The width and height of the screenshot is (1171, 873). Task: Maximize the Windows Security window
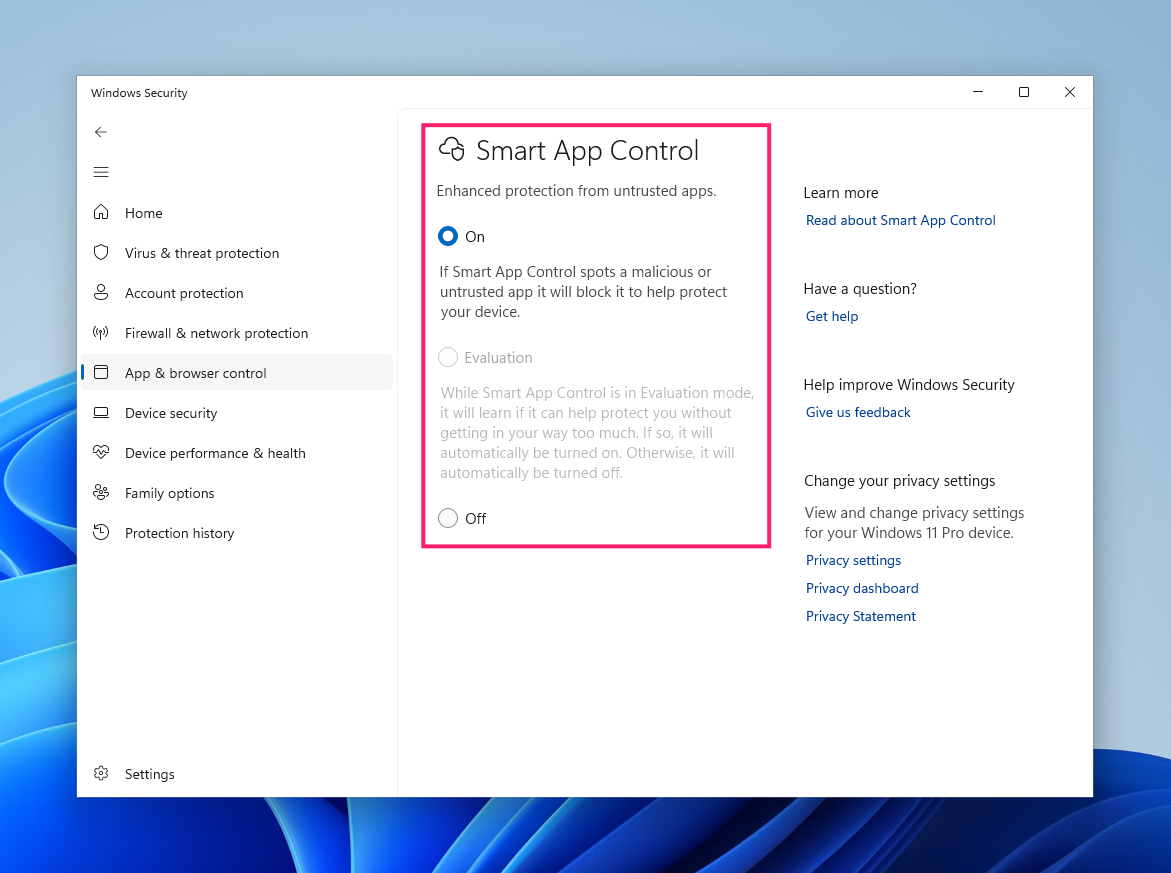tap(1024, 92)
